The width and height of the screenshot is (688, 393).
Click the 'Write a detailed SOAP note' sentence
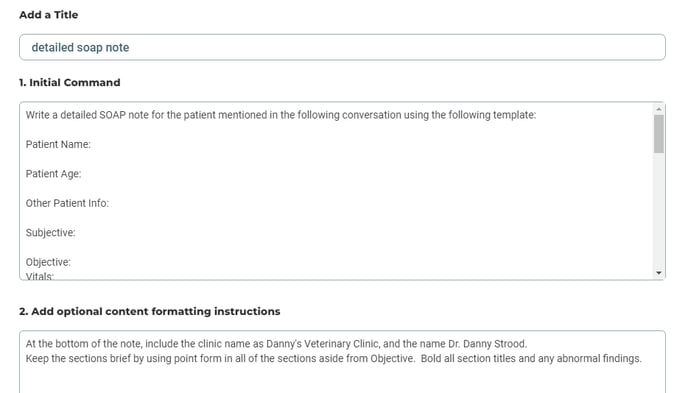click(x=281, y=115)
